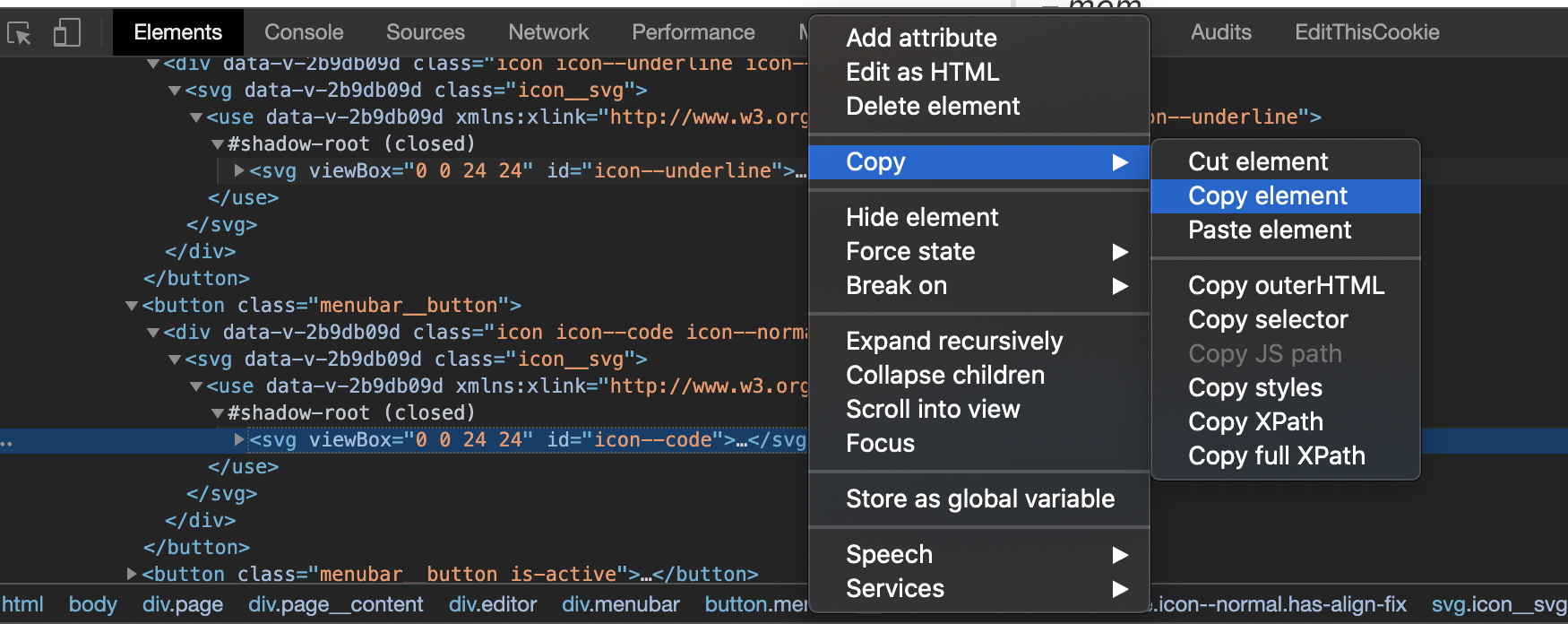The width and height of the screenshot is (1568, 624).
Task: Expand the svg id icon--underline node
Action: coord(239,170)
